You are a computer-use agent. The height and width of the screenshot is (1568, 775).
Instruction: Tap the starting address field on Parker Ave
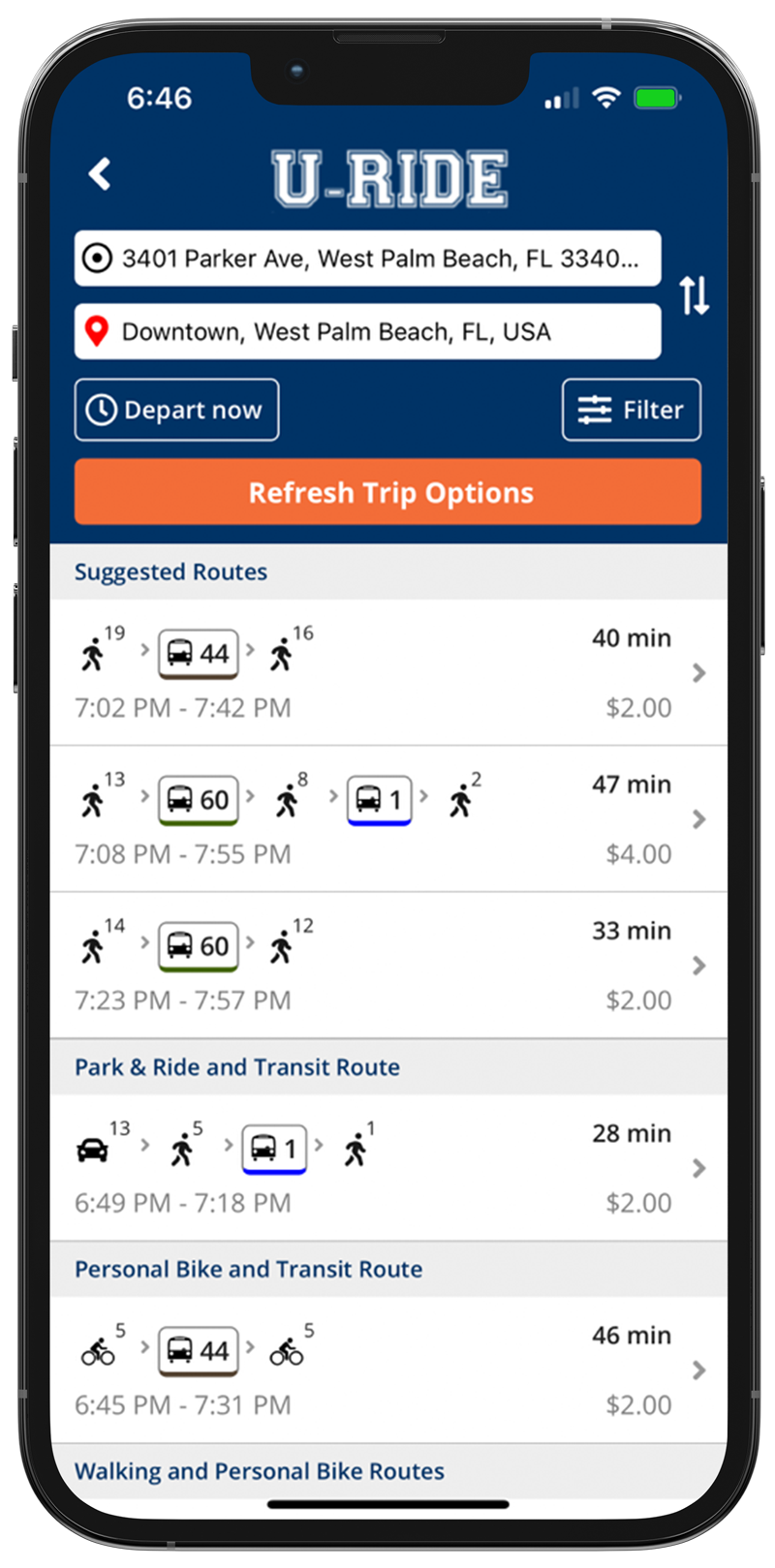[x=368, y=258]
